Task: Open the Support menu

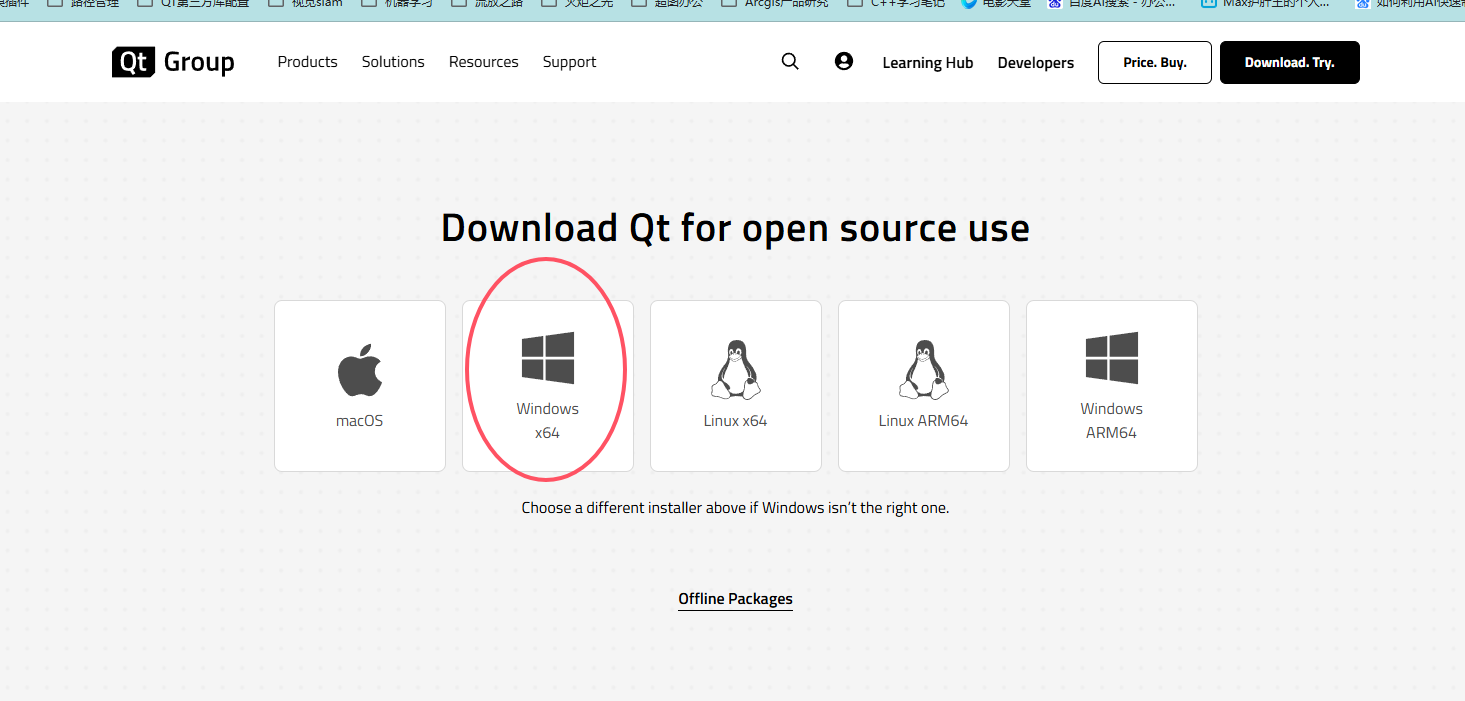Action: tap(570, 62)
